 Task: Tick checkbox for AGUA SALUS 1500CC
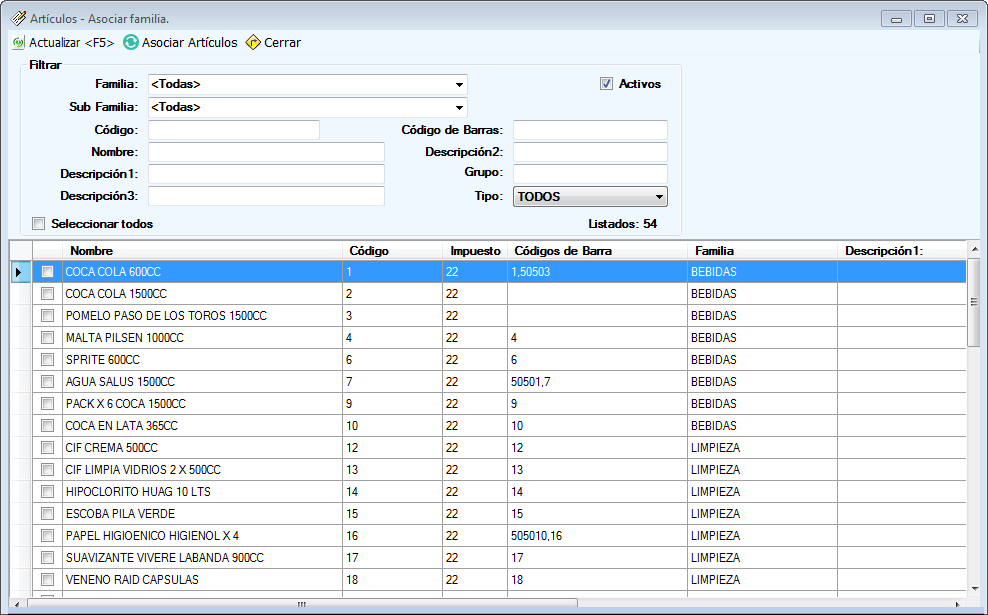(47, 382)
